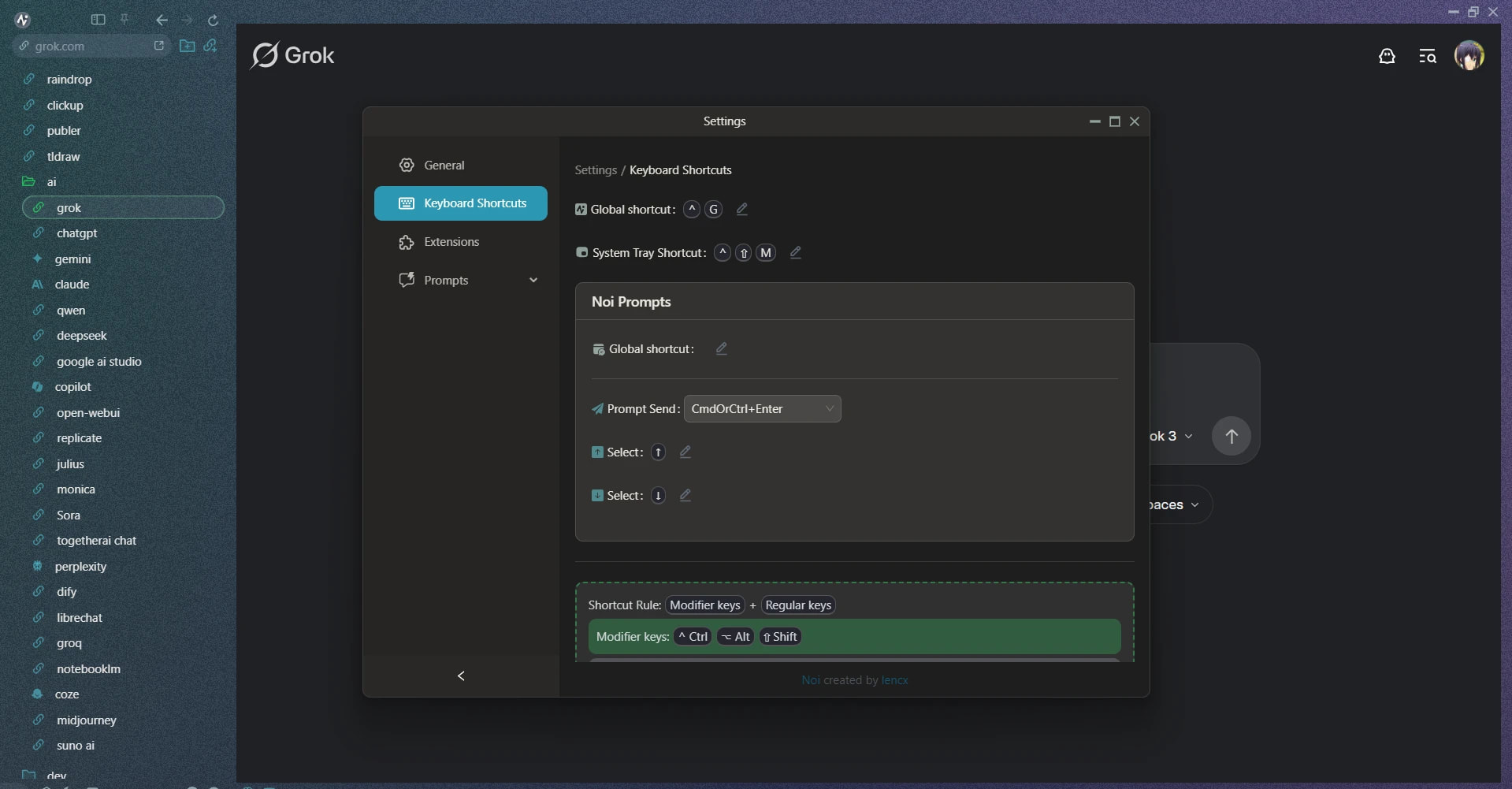Open replicate from the sidebar

click(79, 438)
